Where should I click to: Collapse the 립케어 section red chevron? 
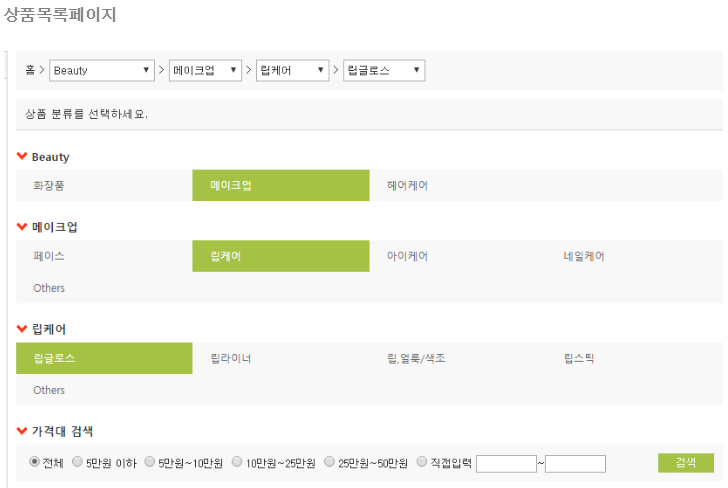[x=22, y=329]
